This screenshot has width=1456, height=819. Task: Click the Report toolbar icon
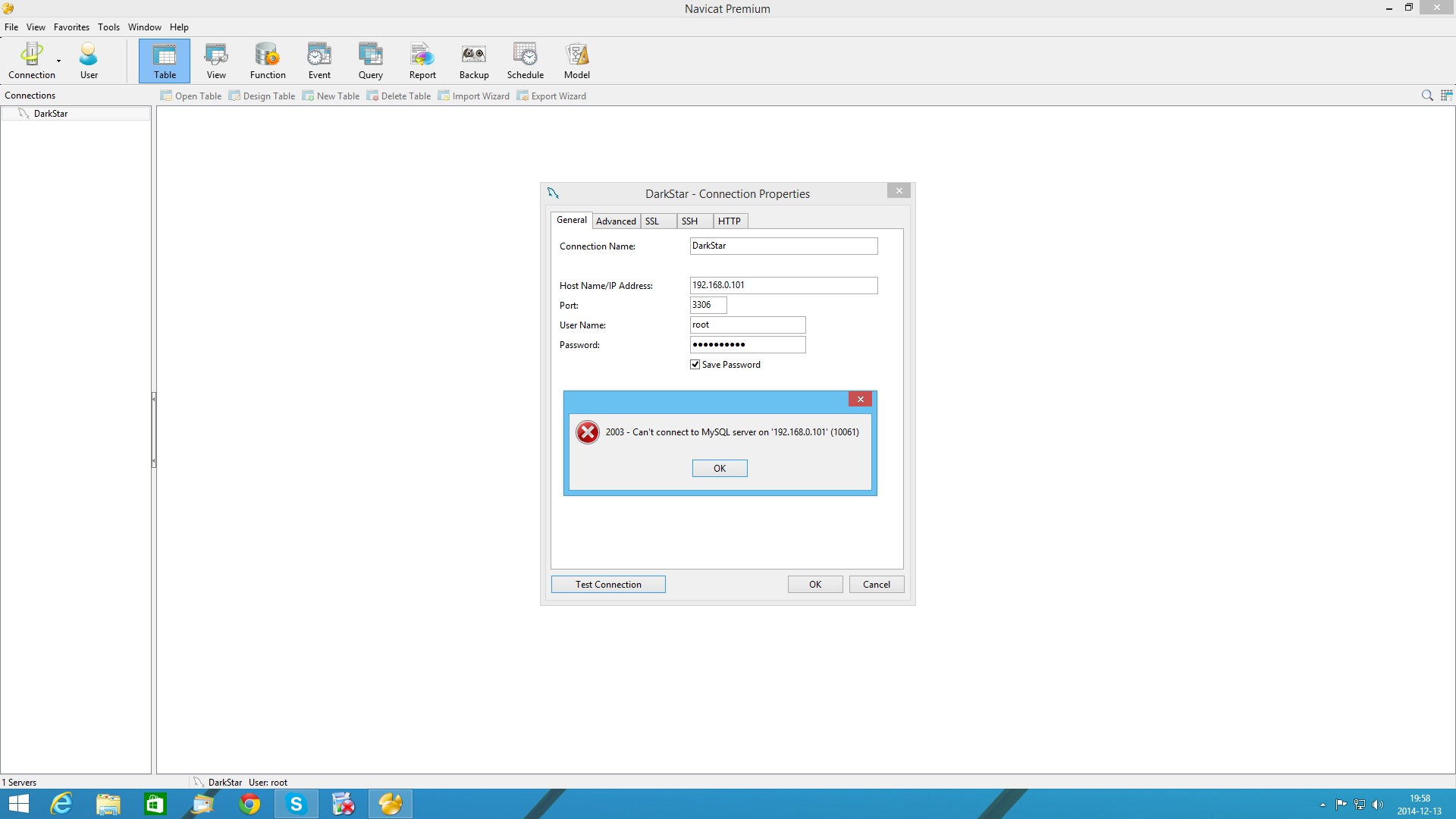point(422,61)
